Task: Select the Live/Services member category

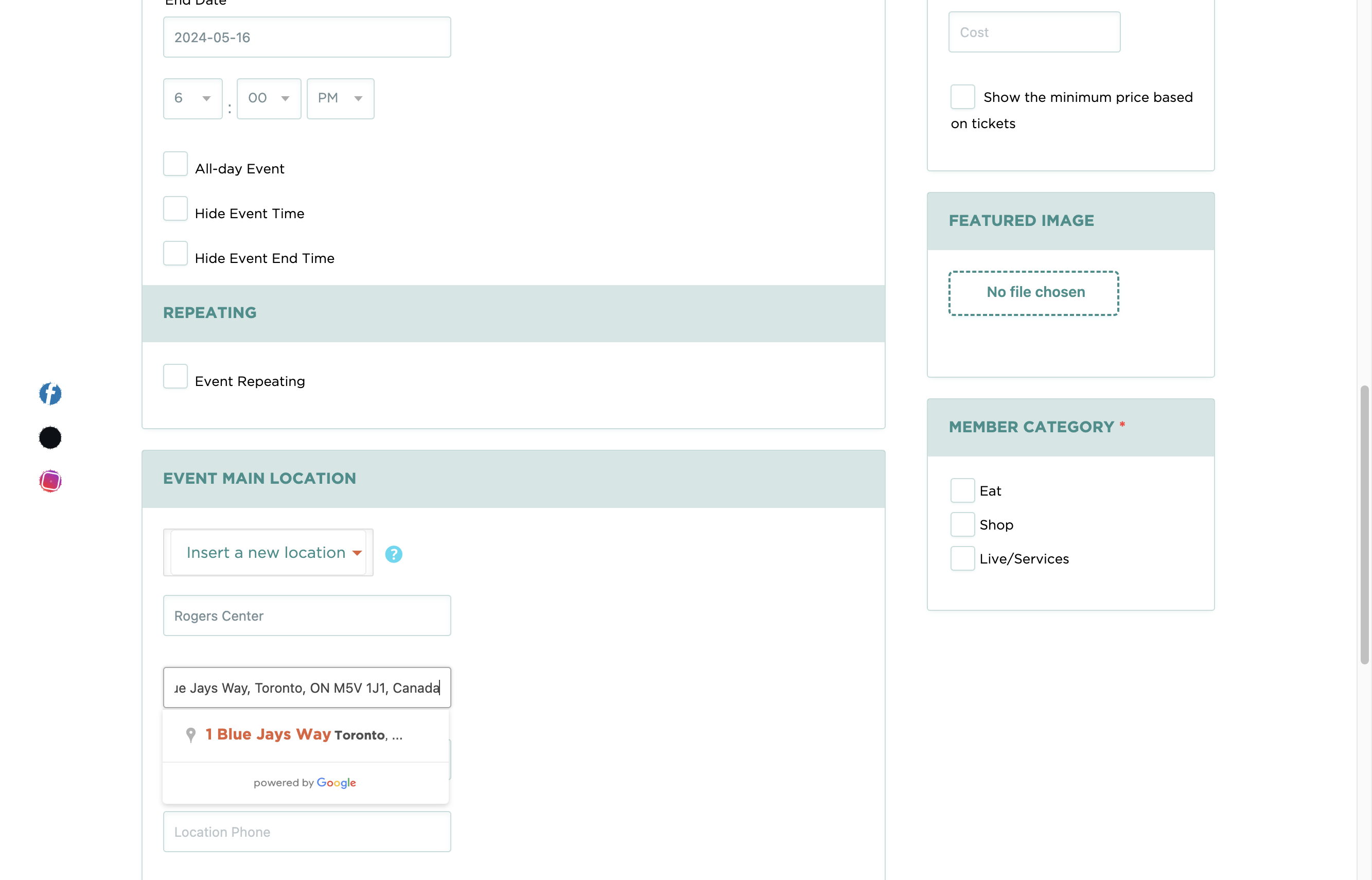Action: (963, 558)
